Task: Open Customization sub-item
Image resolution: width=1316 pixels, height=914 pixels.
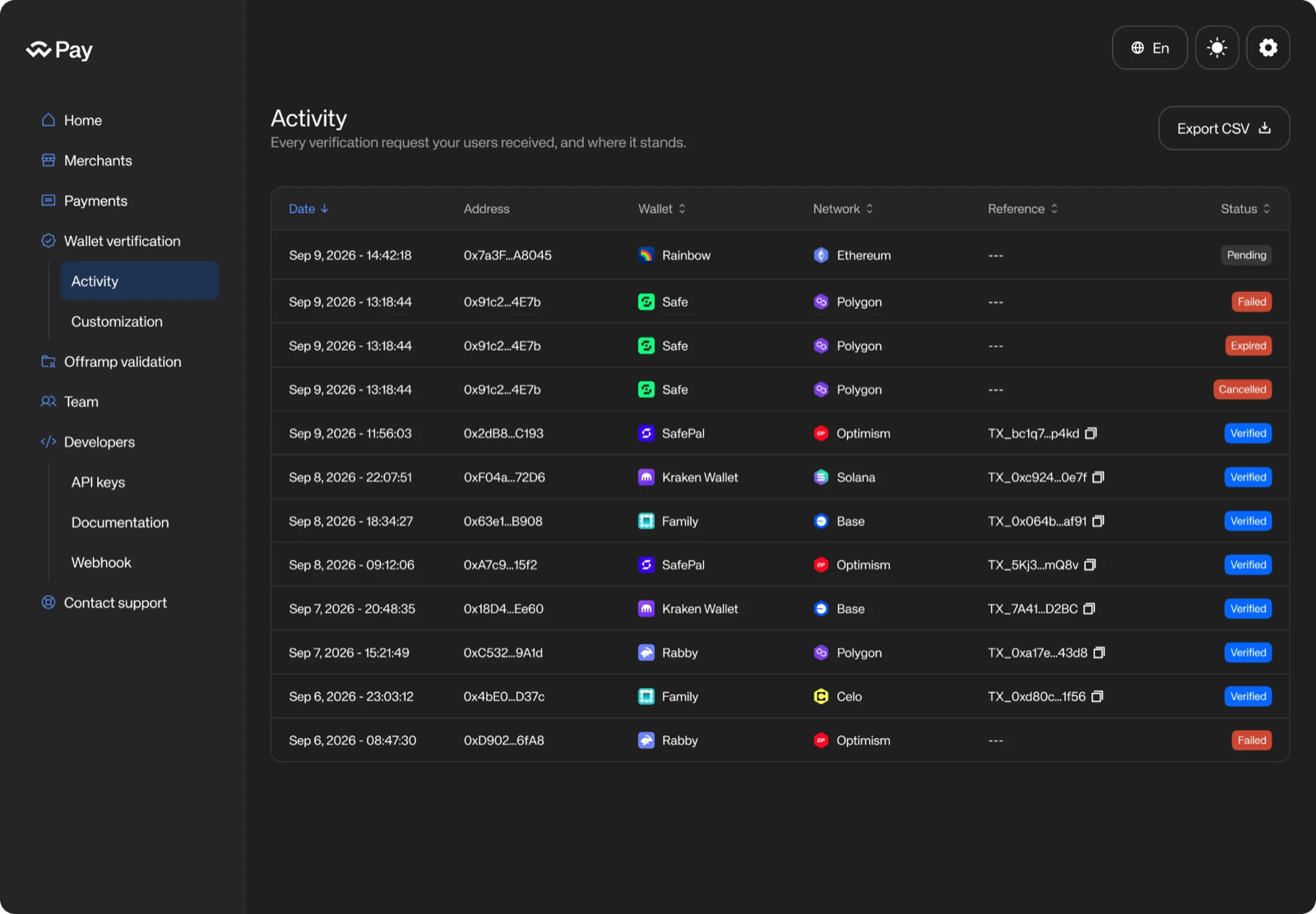Action: [117, 322]
